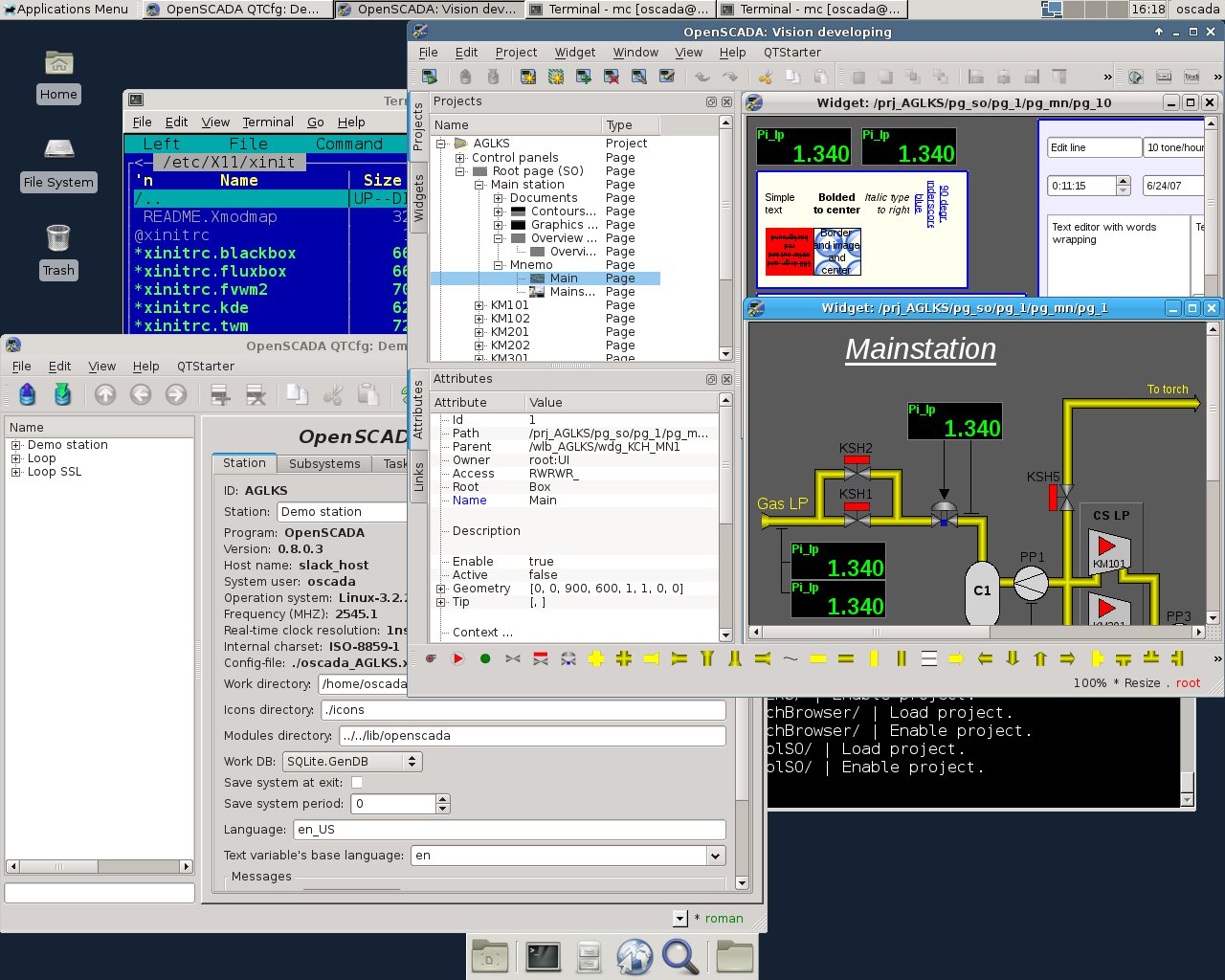Click the save to database icon in QTCfg
The height and width of the screenshot is (980, 1225).
pyautogui.click(x=62, y=393)
